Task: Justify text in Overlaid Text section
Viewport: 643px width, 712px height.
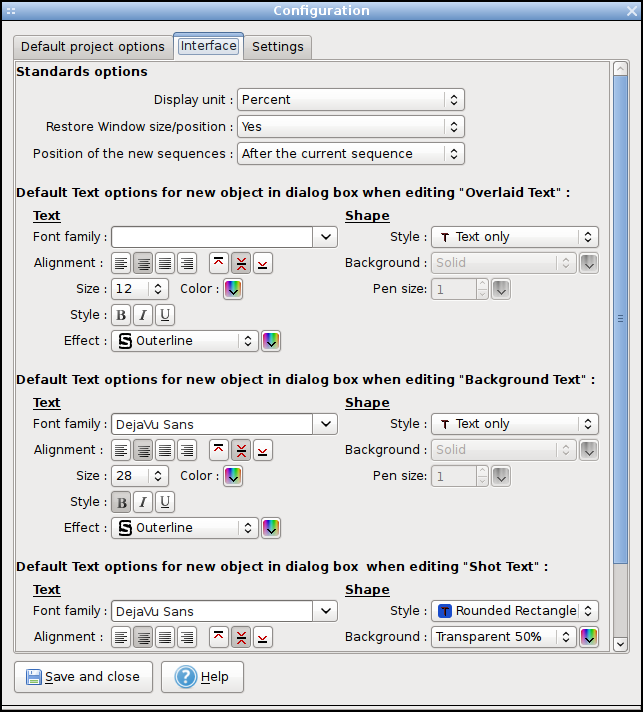Action: [165, 263]
